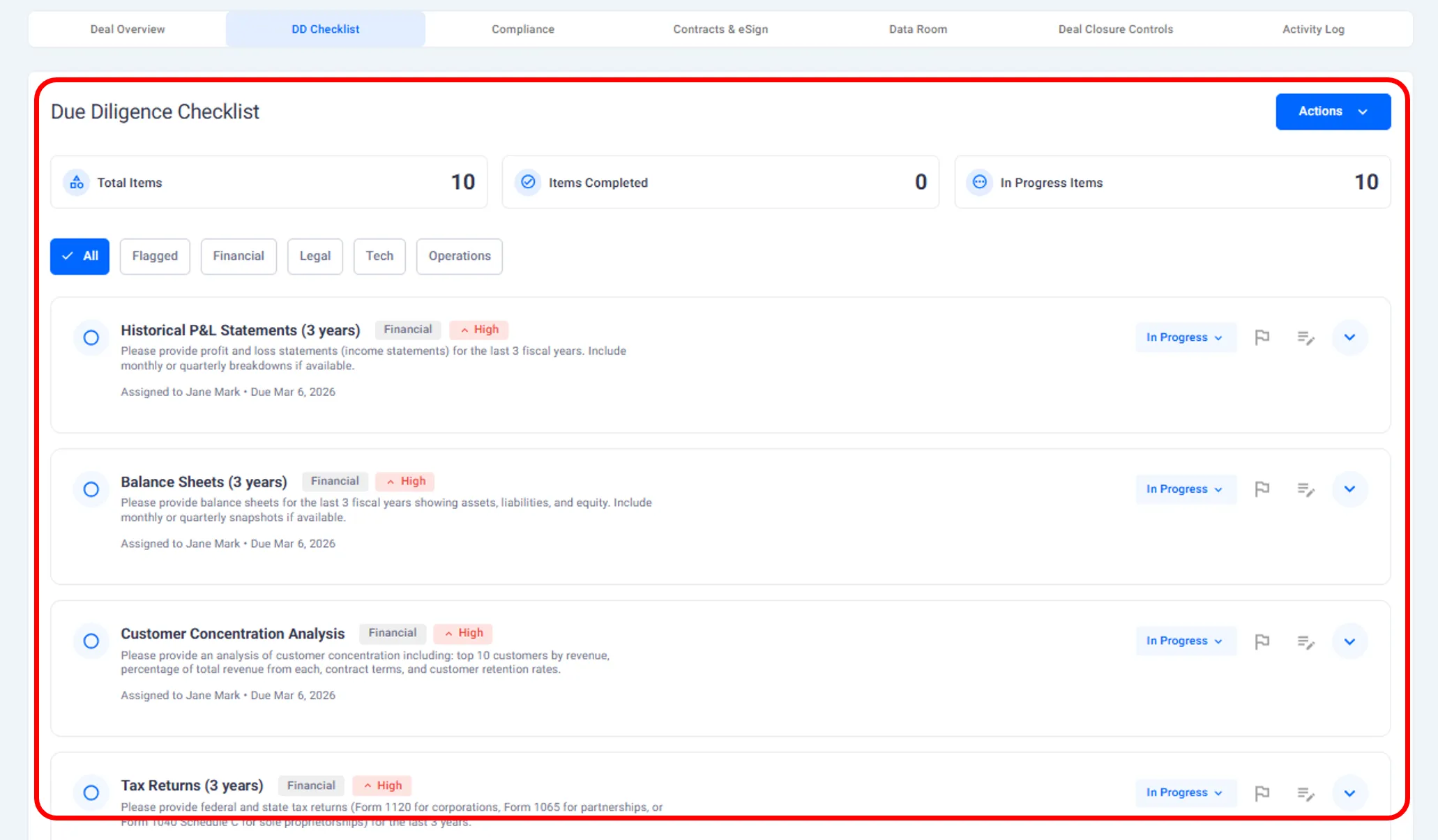Flag the Tax Returns item
Viewport: 1438px width, 840px height.
[x=1262, y=793]
